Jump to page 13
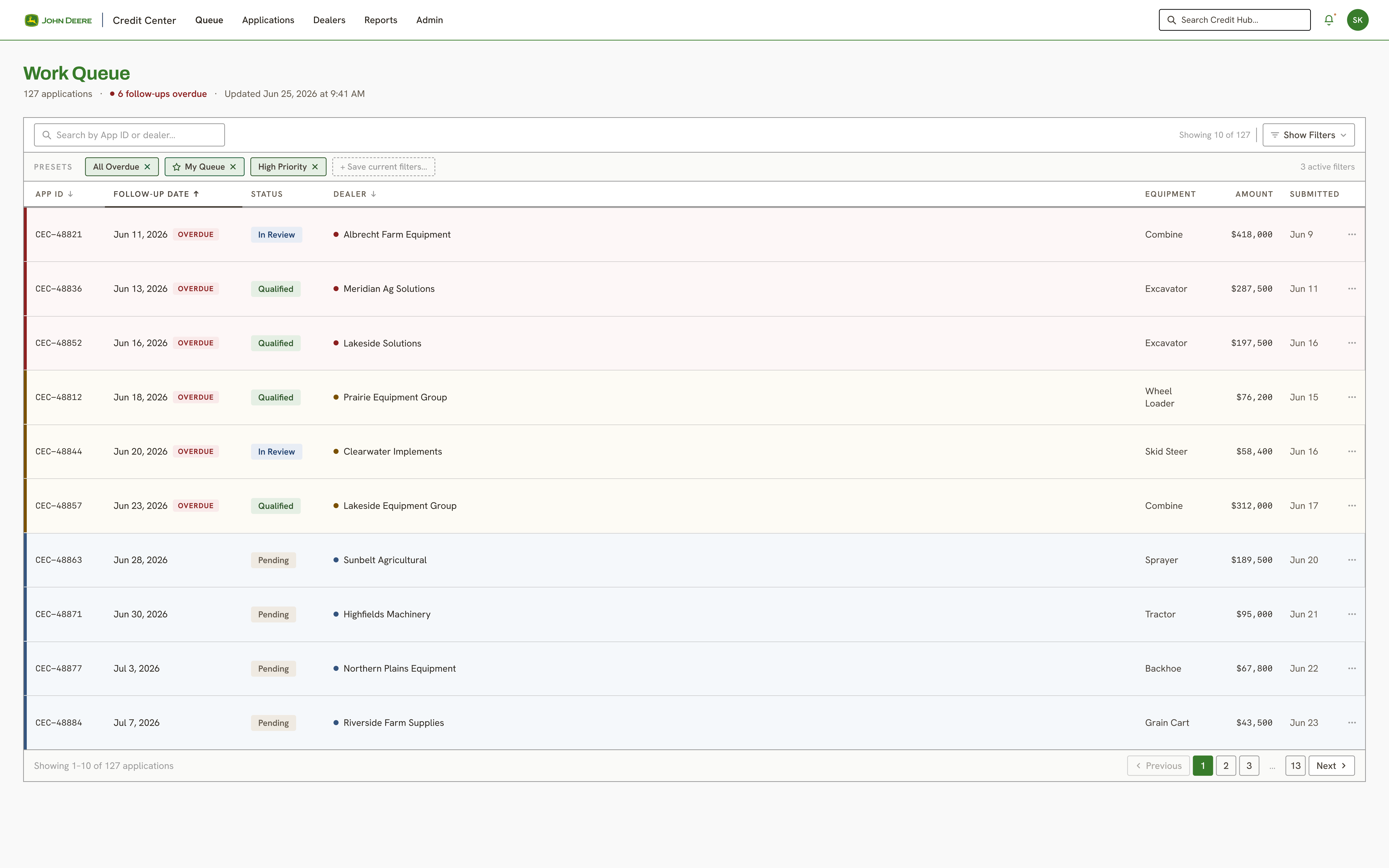Image resolution: width=1389 pixels, height=868 pixels. tap(1295, 766)
